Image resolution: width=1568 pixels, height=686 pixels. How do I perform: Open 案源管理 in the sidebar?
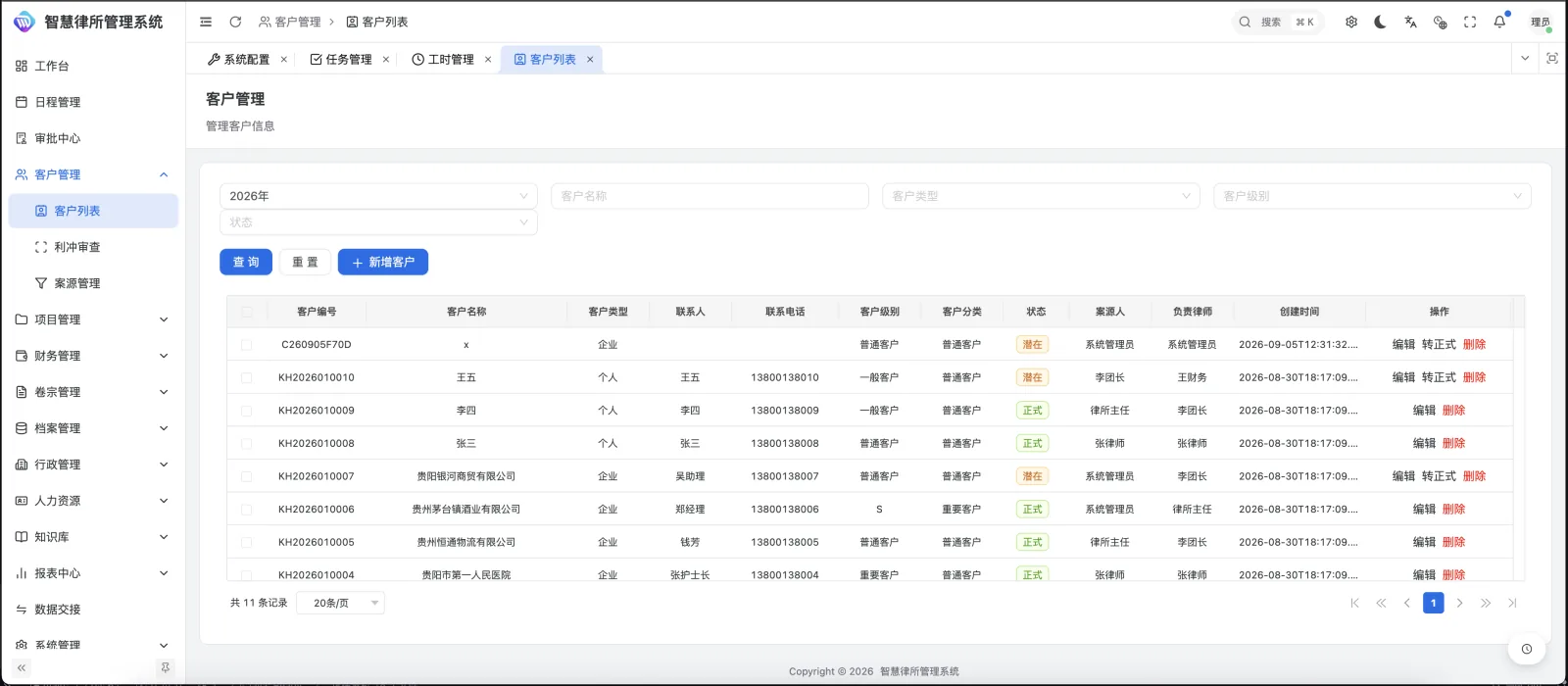coord(93,283)
